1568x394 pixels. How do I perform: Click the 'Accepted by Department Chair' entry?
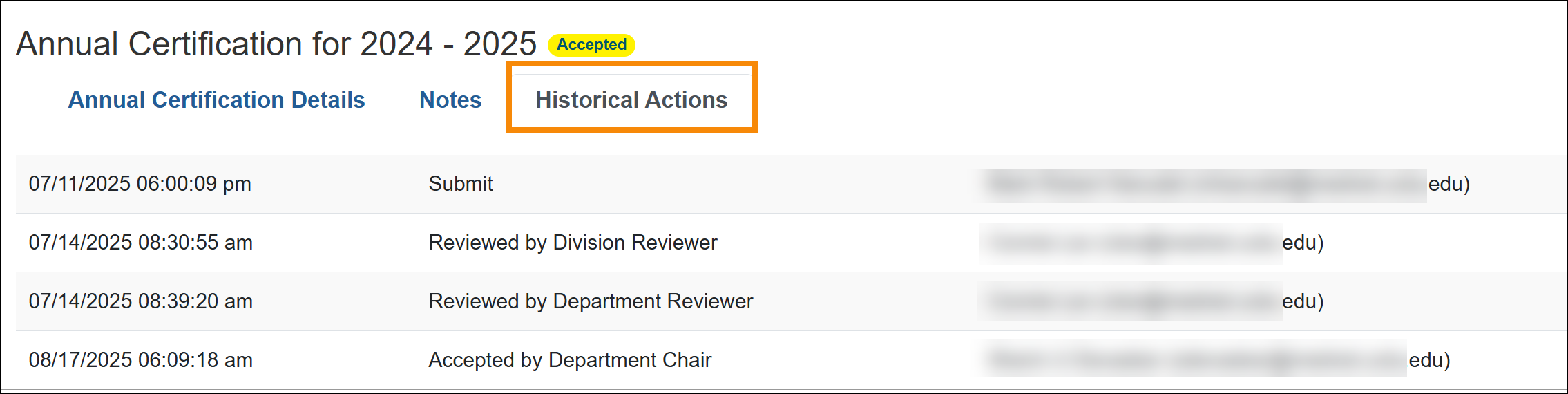(x=570, y=360)
